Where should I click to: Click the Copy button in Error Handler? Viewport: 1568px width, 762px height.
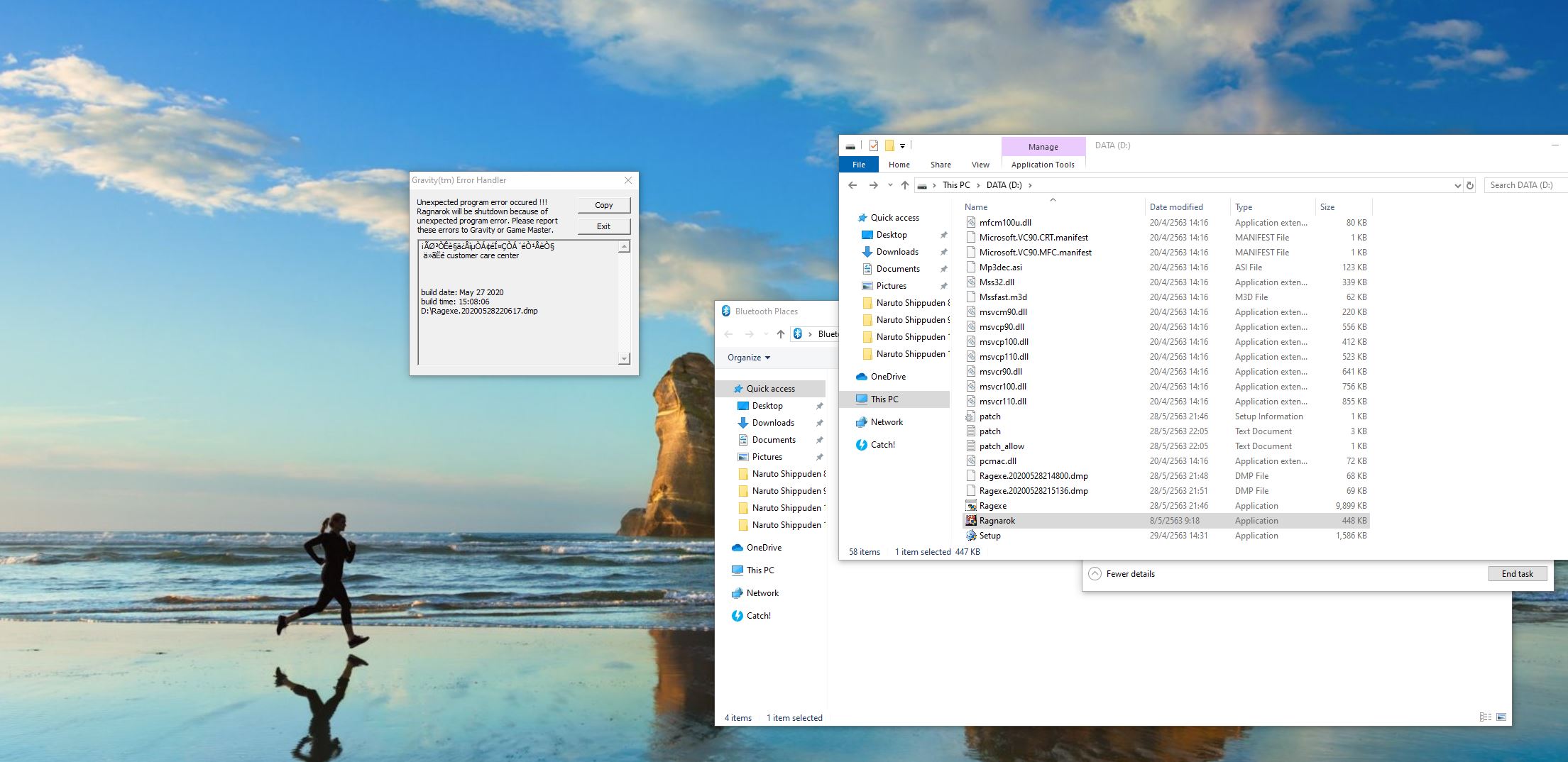[x=603, y=205]
